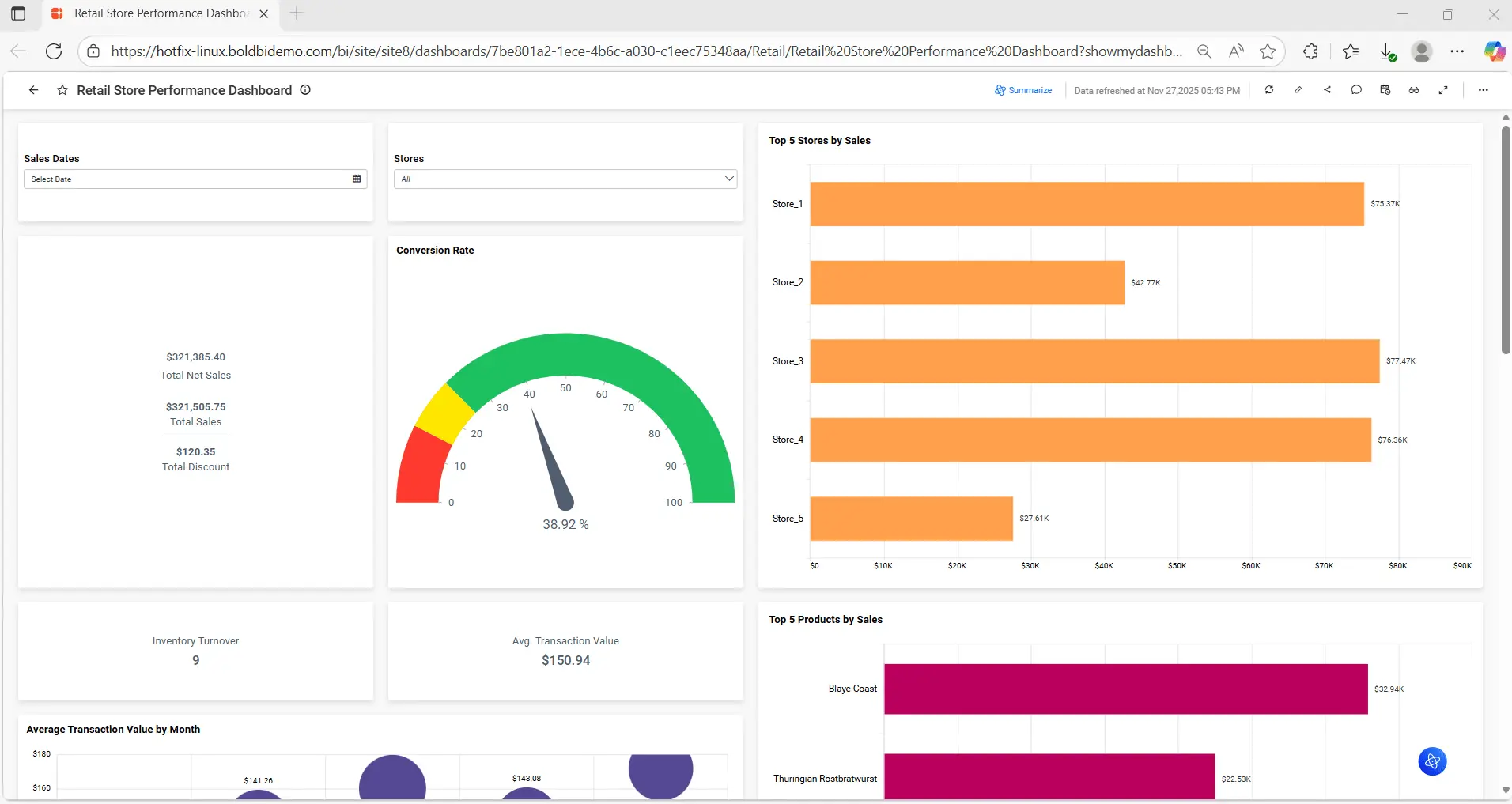Open the Copilot sidebar icon
1512x804 pixels.
[x=1494, y=51]
